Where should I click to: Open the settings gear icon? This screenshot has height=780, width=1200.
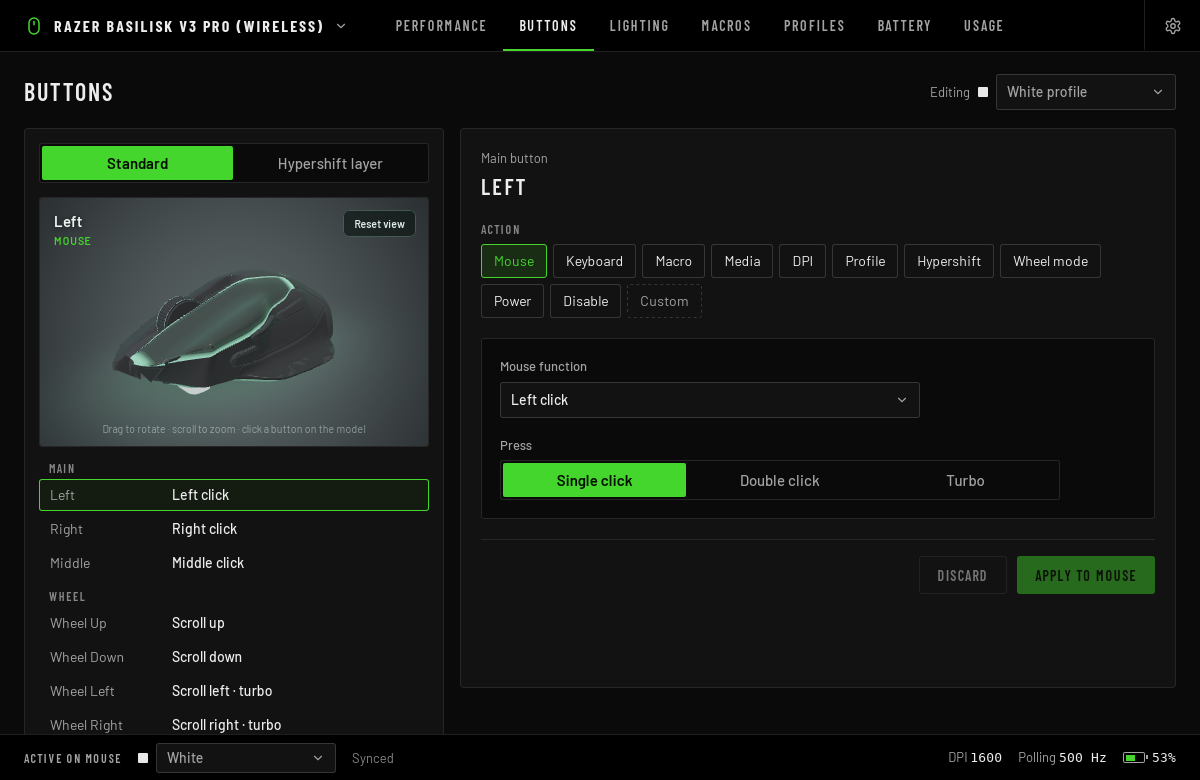[1173, 26]
